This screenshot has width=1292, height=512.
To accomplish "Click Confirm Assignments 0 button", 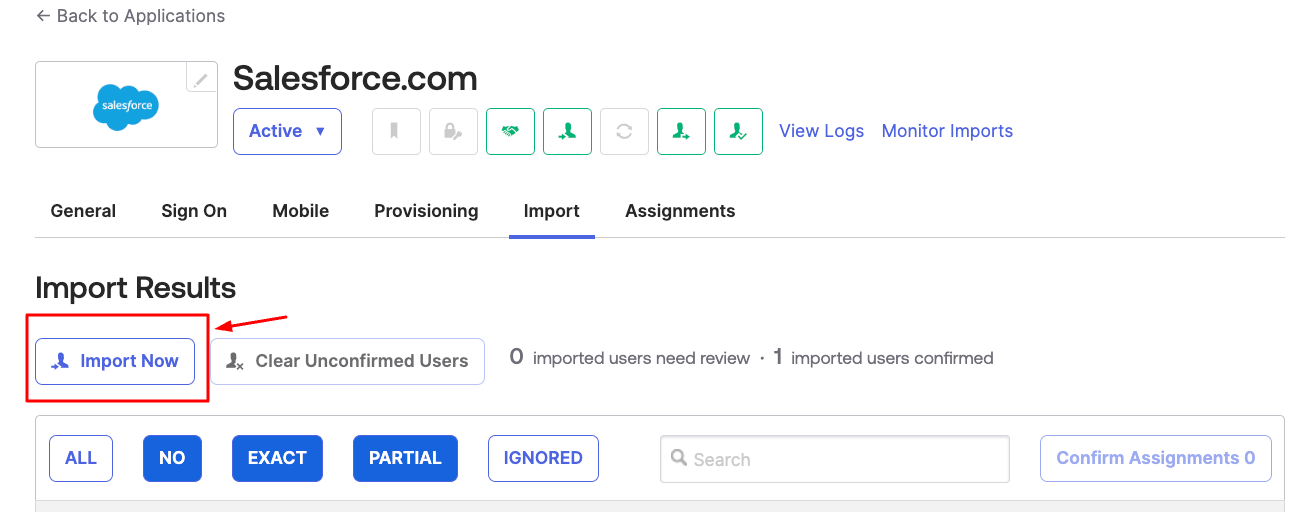I will coord(1156,458).
